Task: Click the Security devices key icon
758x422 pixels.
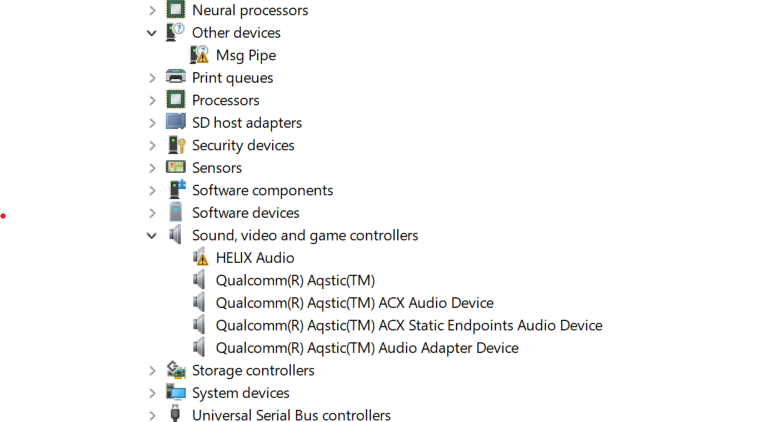Action: 176,145
